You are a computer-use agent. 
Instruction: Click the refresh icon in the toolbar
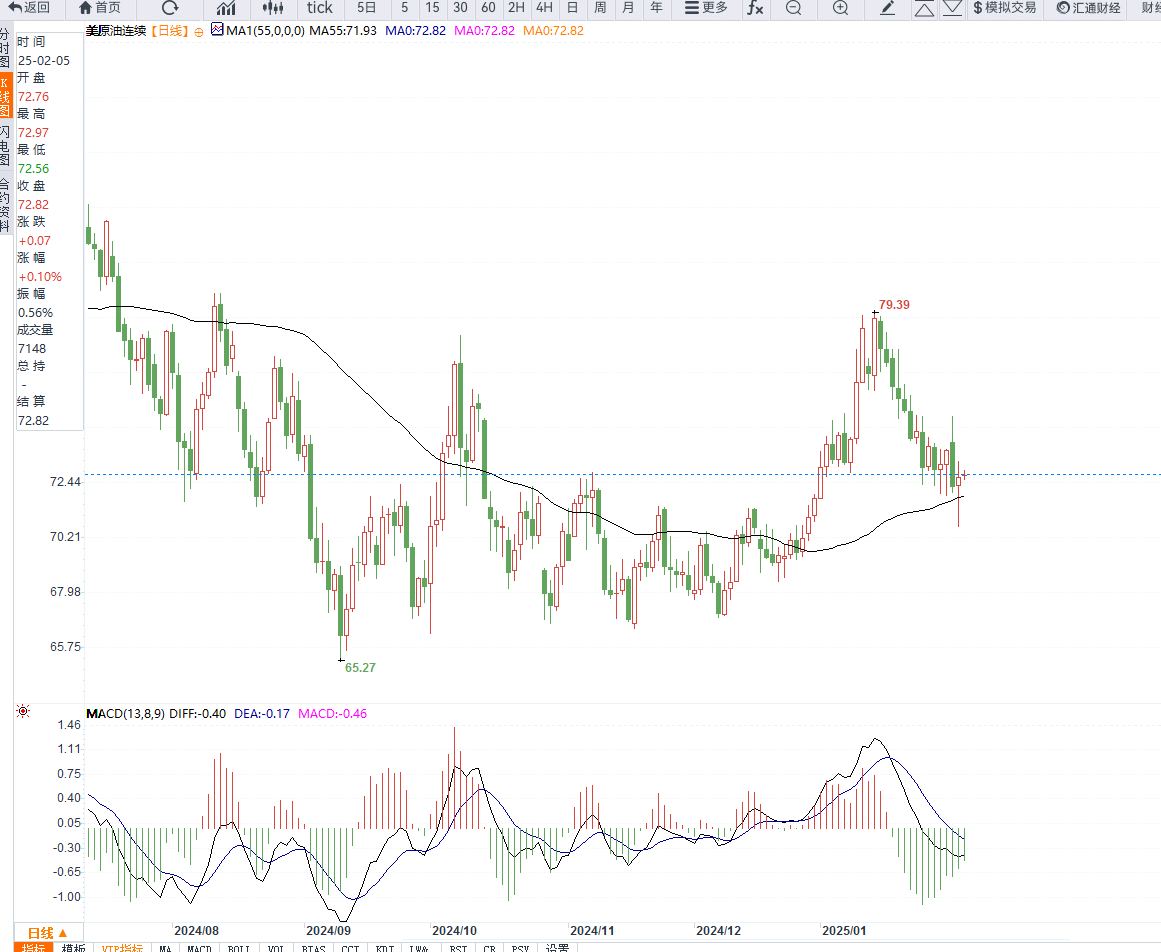coord(170,8)
